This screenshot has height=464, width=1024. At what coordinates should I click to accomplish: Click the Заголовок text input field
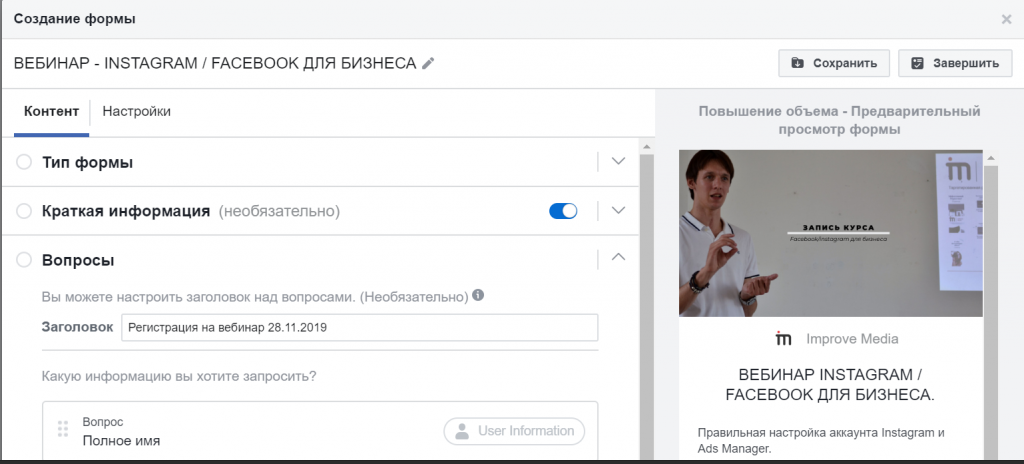(x=359, y=327)
